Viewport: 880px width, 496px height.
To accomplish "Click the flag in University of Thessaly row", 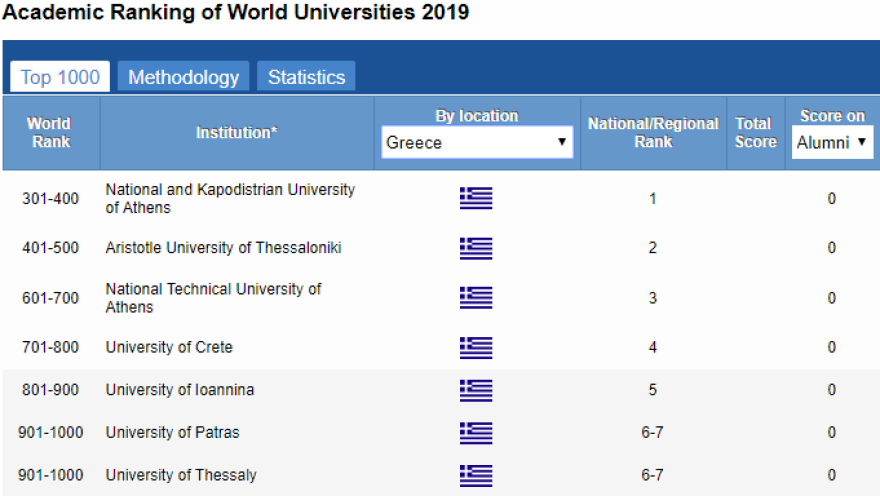I will [476, 475].
